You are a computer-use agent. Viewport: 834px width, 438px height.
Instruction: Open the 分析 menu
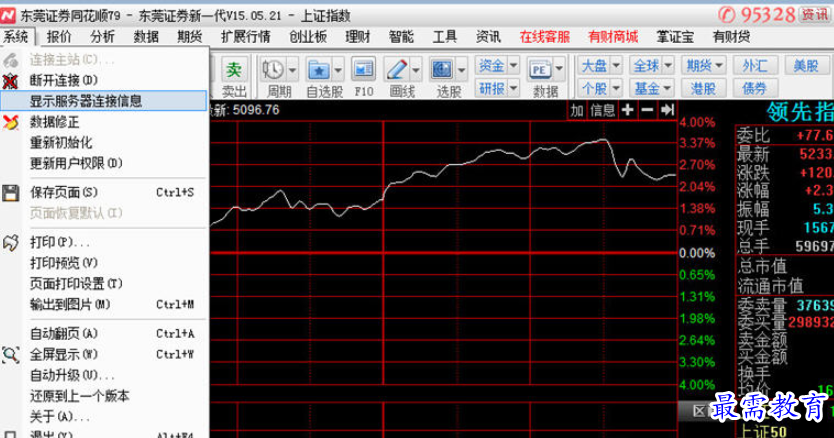(x=103, y=37)
